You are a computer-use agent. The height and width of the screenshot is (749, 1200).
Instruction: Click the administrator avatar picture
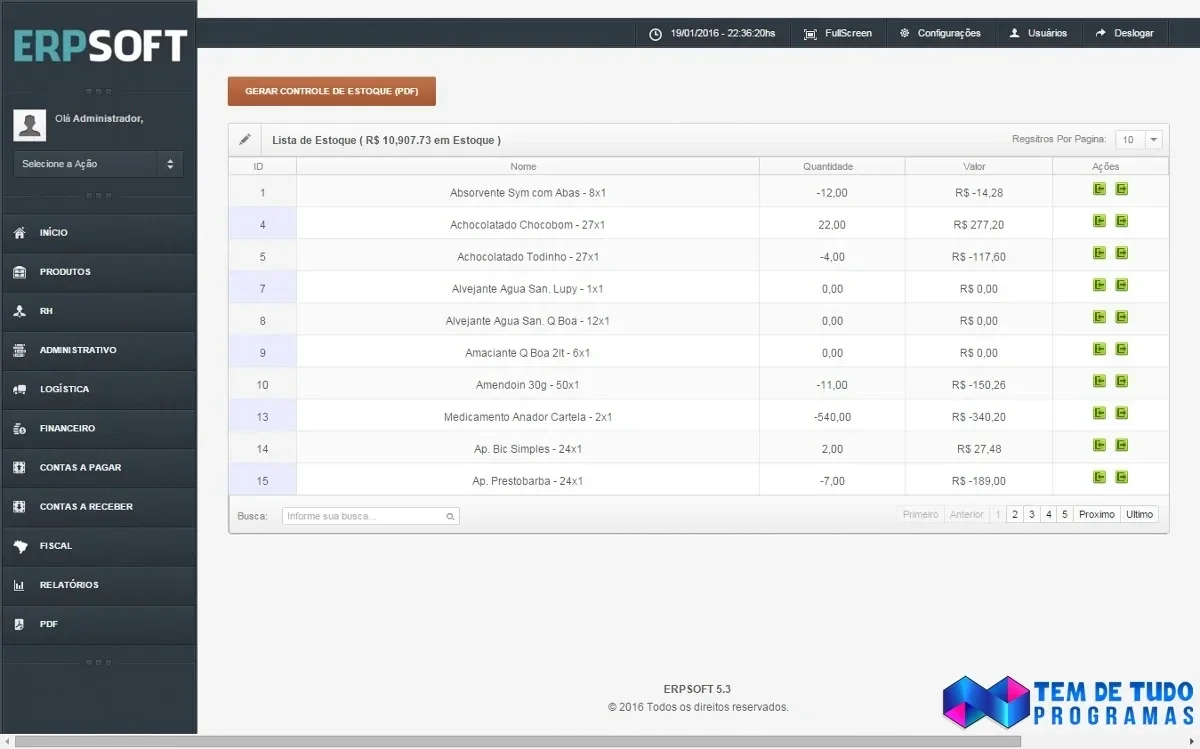(30, 125)
